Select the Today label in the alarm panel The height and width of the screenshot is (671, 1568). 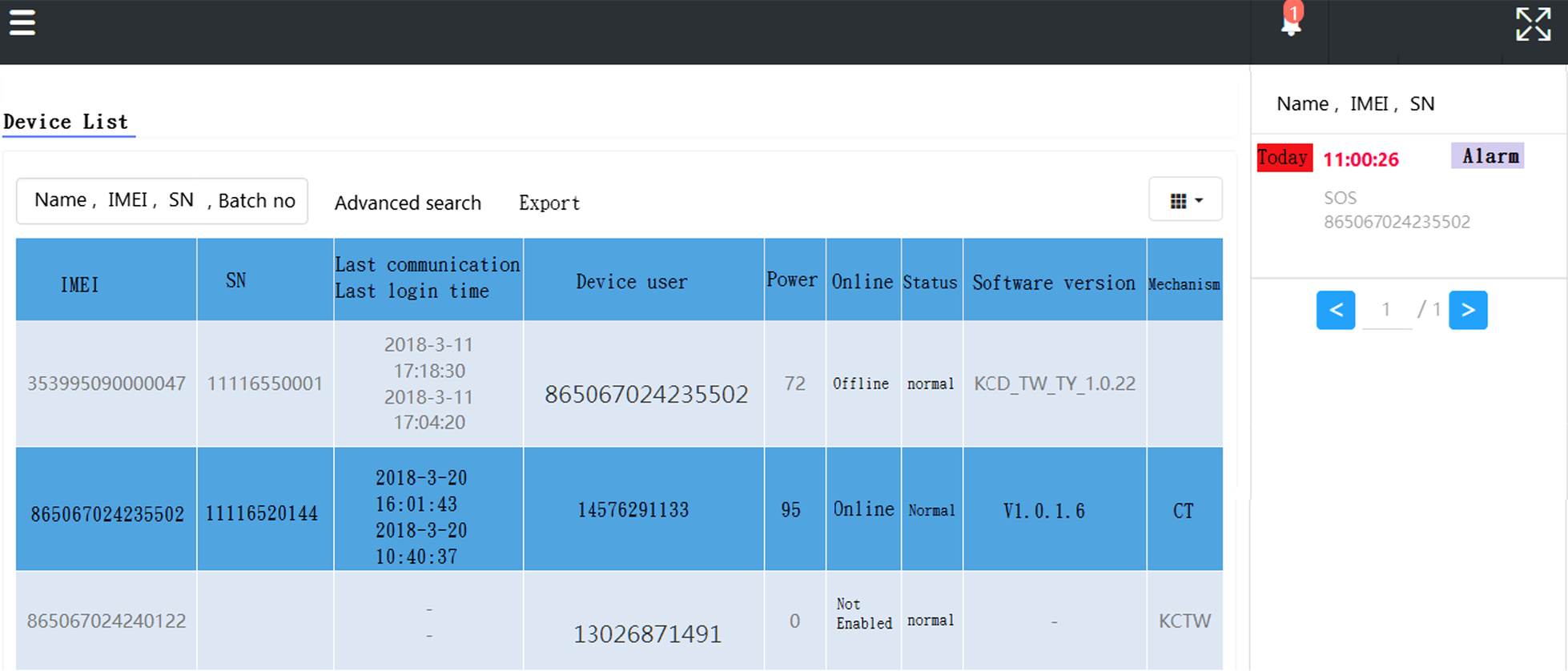tap(1285, 158)
